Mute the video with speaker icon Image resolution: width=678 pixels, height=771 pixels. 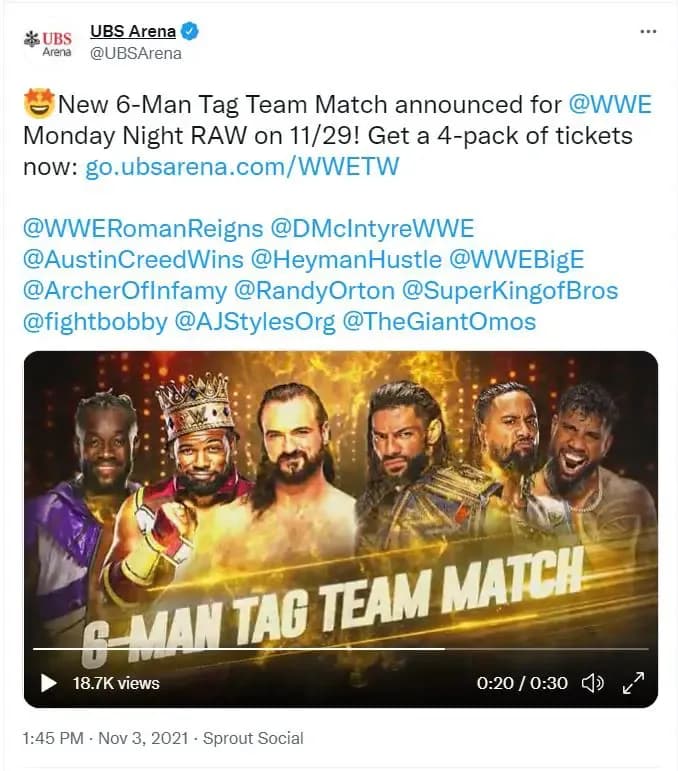click(593, 683)
